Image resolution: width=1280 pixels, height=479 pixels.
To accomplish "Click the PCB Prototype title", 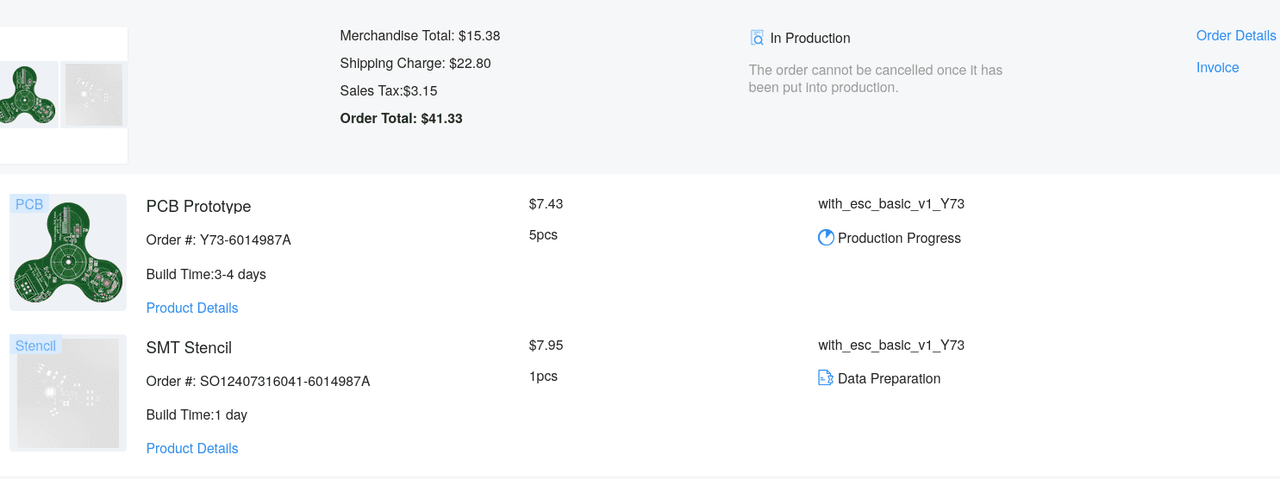I will click(x=198, y=206).
